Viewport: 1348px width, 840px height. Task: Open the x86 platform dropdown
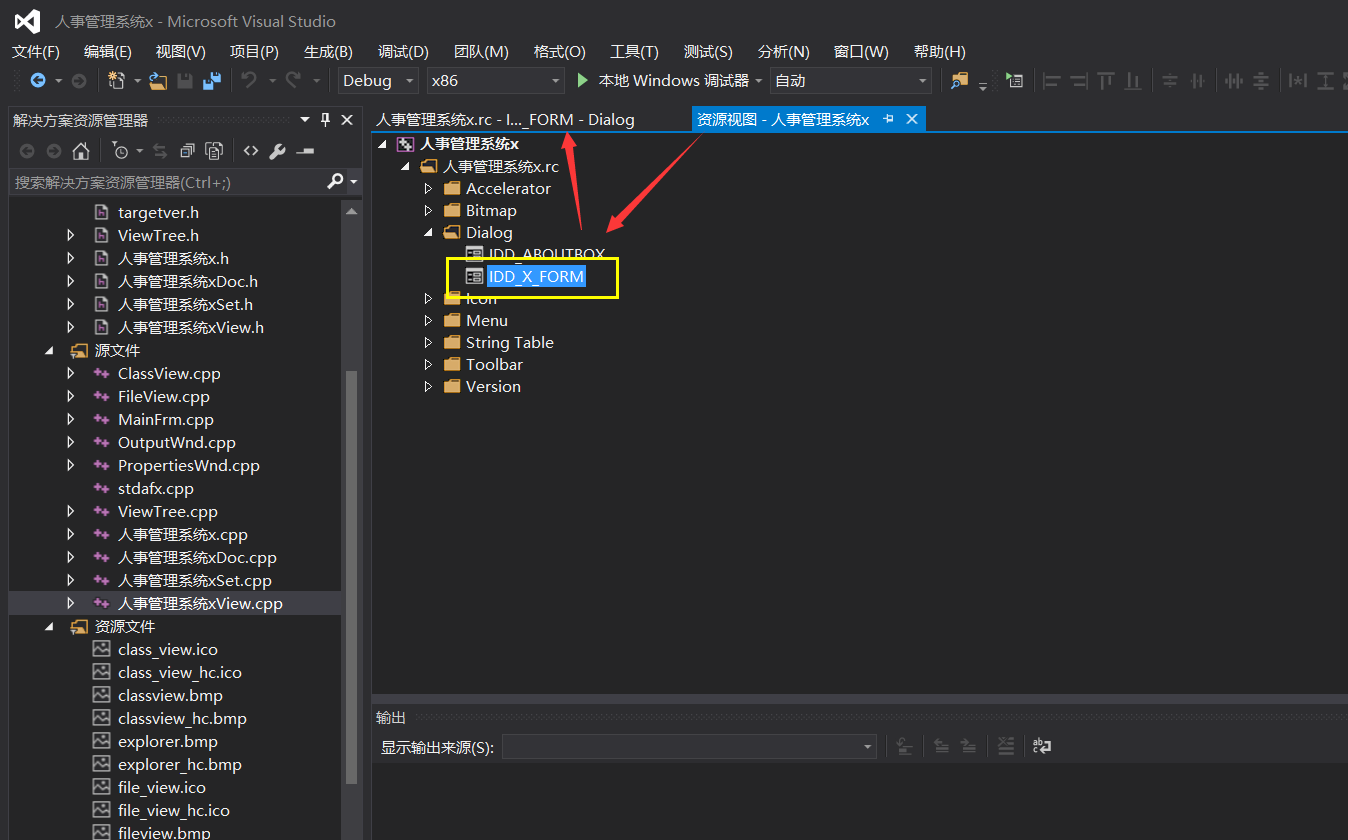pyautogui.click(x=556, y=81)
